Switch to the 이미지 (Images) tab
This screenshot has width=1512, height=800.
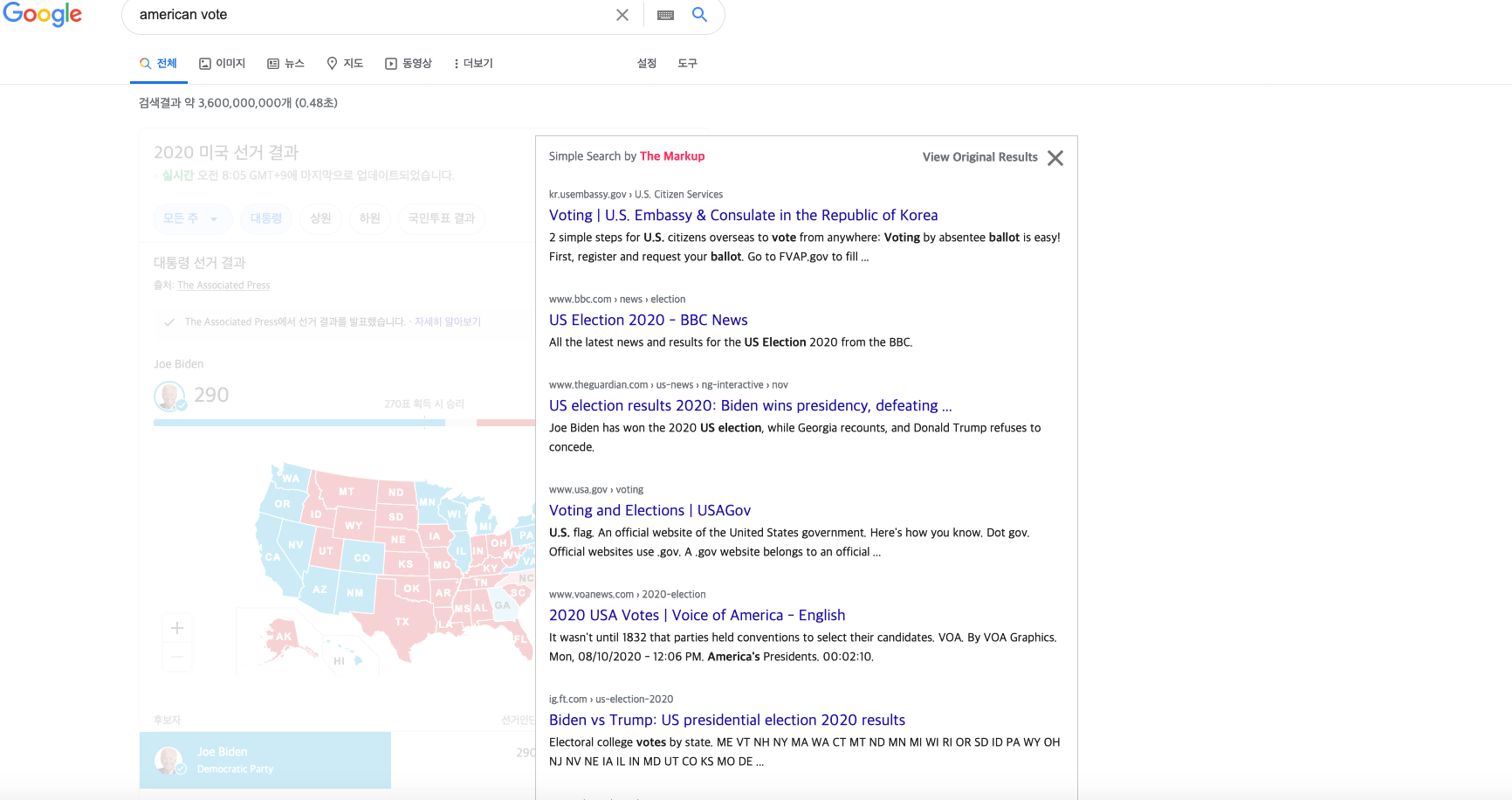(223, 63)
